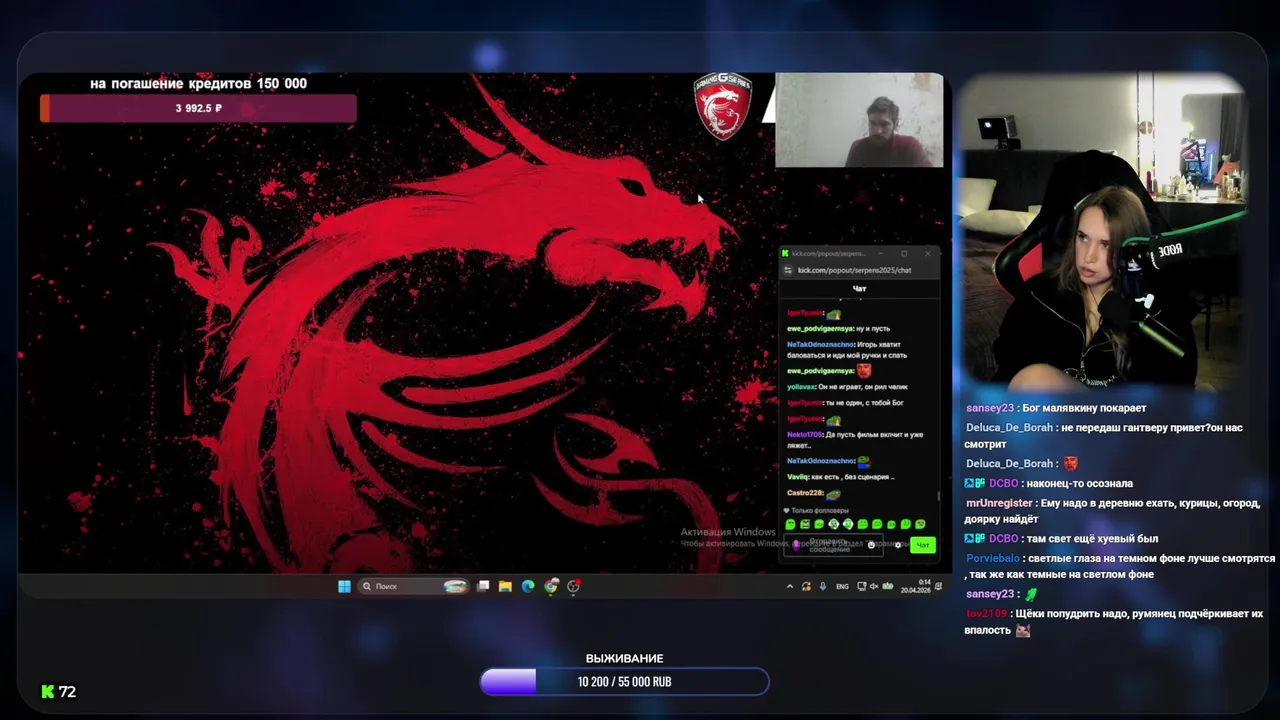Image resolution: width=1280 pixels, height=720 pixels.
Task: Click tov2109 username in overlay chat
Action: (x=986, y=614)
